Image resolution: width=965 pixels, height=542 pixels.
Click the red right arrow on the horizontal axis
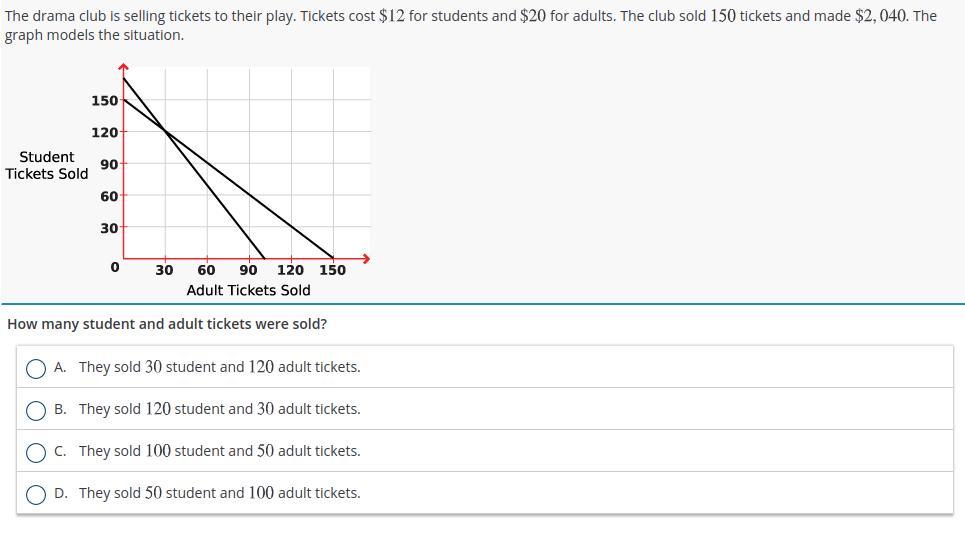click(367, 259)
